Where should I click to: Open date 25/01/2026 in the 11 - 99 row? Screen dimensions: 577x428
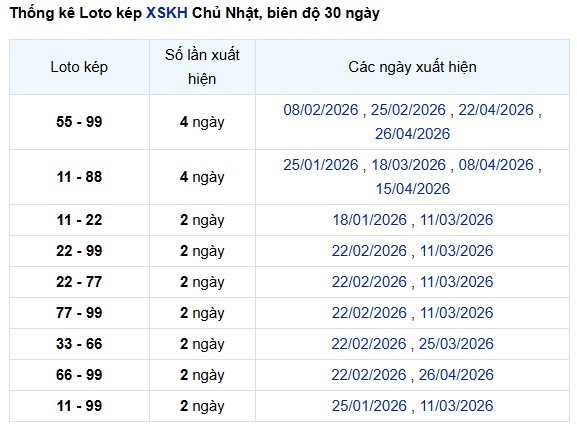(x=369, y=406)
